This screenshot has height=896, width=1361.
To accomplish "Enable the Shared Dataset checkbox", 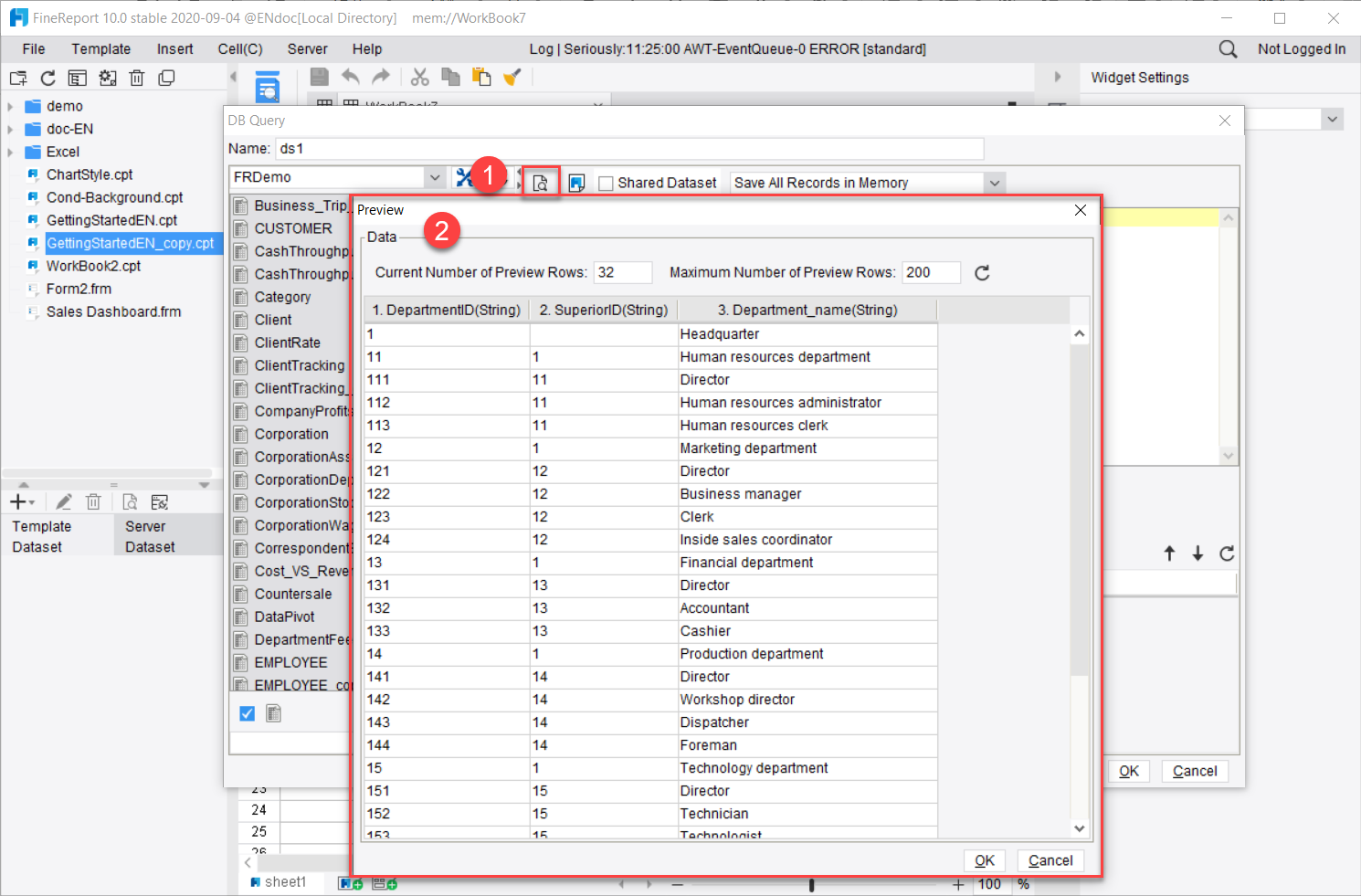I will point(606,183).
